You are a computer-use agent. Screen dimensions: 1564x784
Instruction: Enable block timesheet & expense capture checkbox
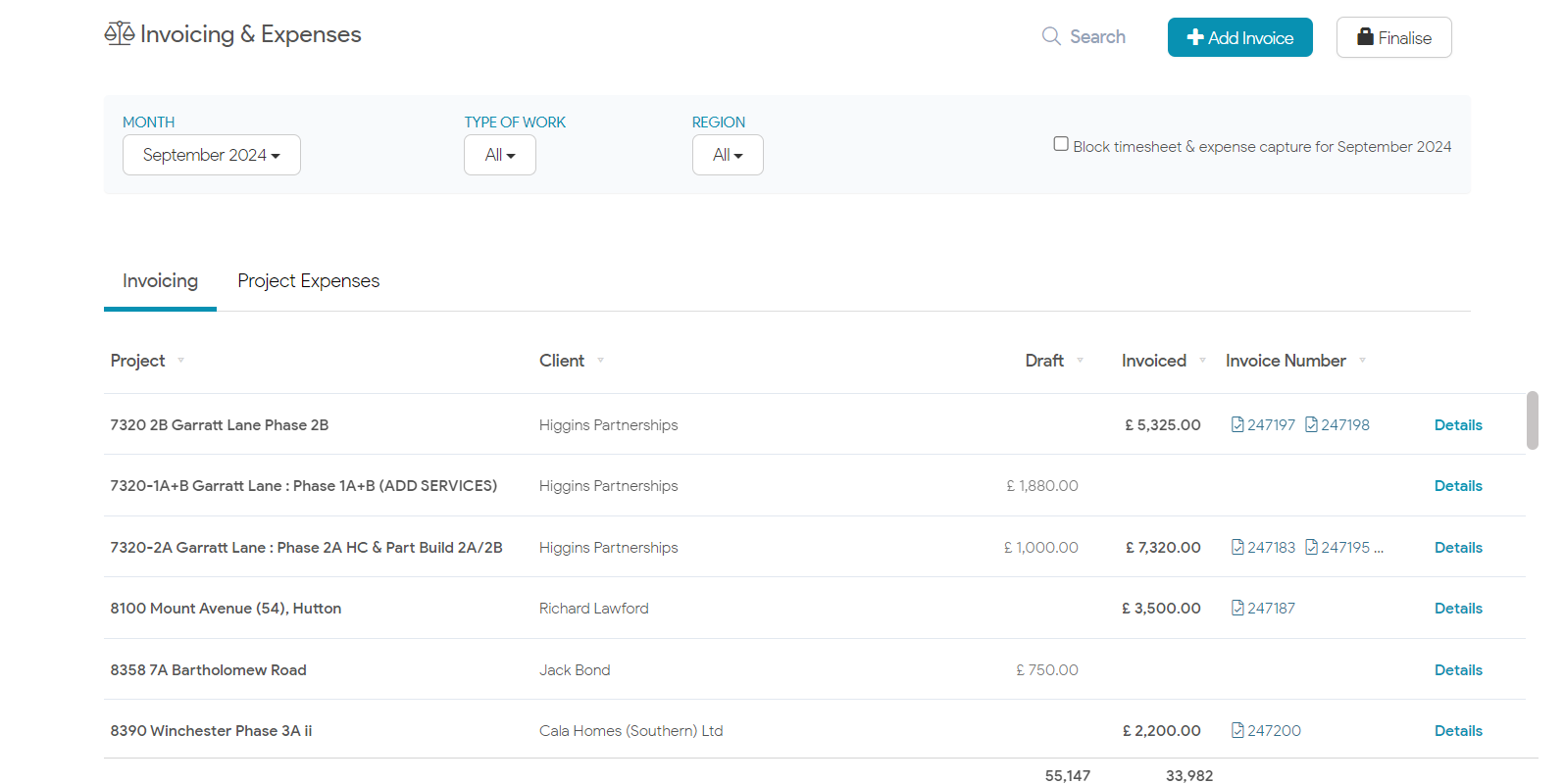pyautogui.click(x=1061, y=144)
